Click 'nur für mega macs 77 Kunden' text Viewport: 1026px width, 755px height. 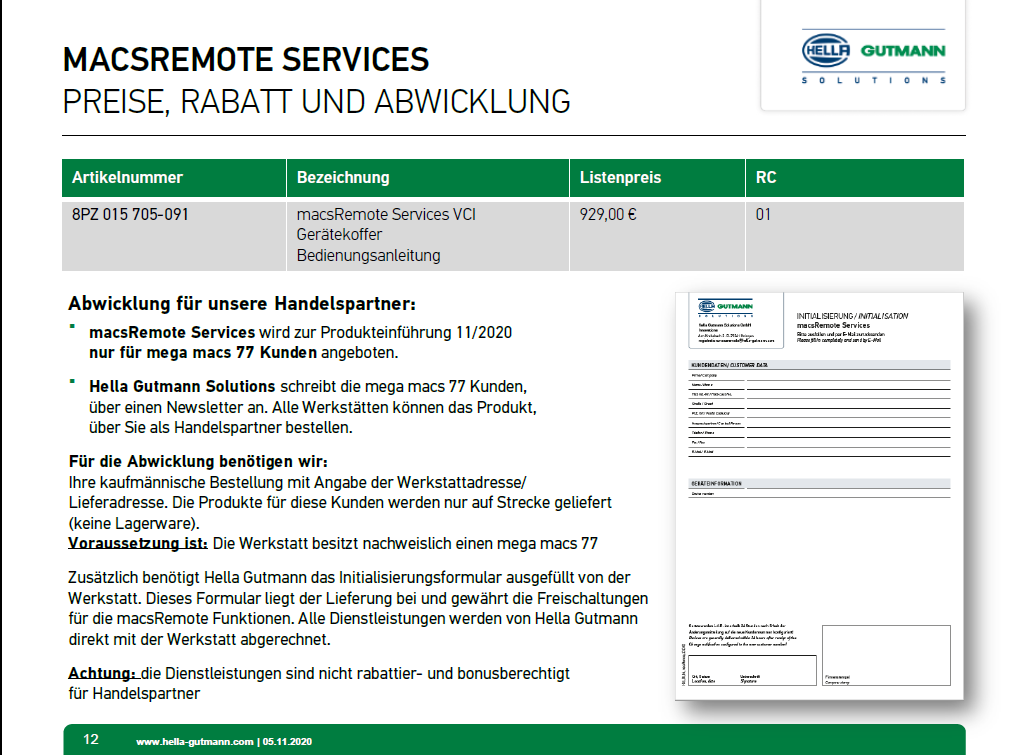click(x=203, y=353)
